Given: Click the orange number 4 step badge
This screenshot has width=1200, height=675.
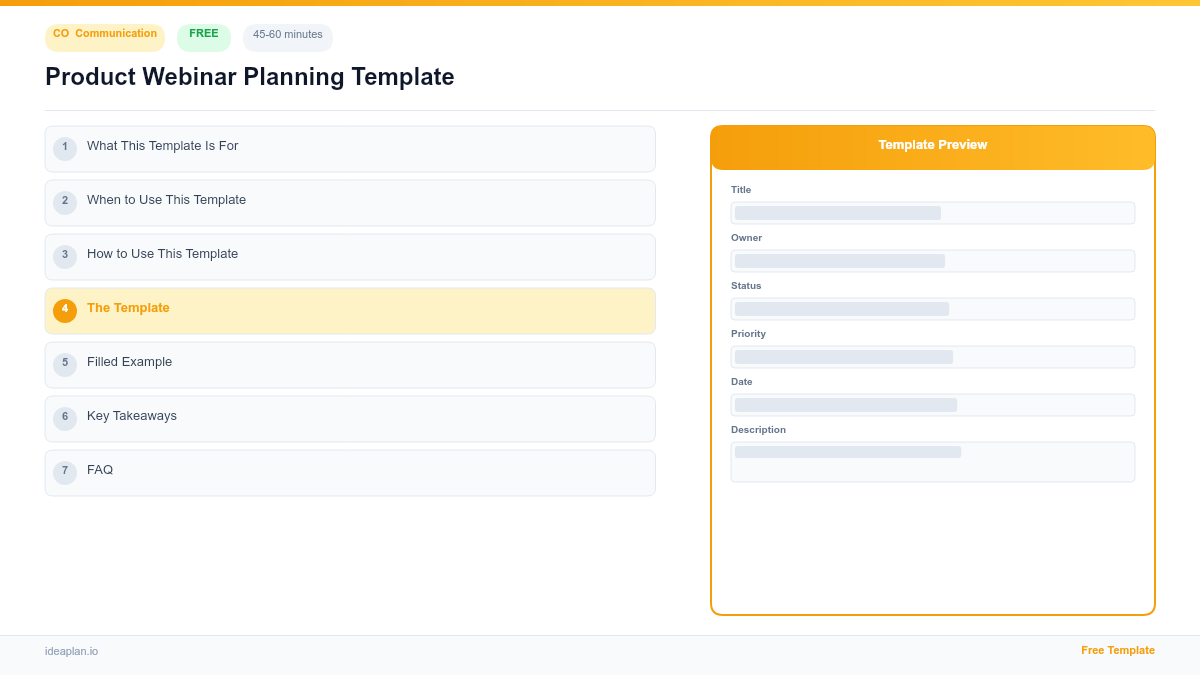Looking at the screenshot, I should click(65, 311).
